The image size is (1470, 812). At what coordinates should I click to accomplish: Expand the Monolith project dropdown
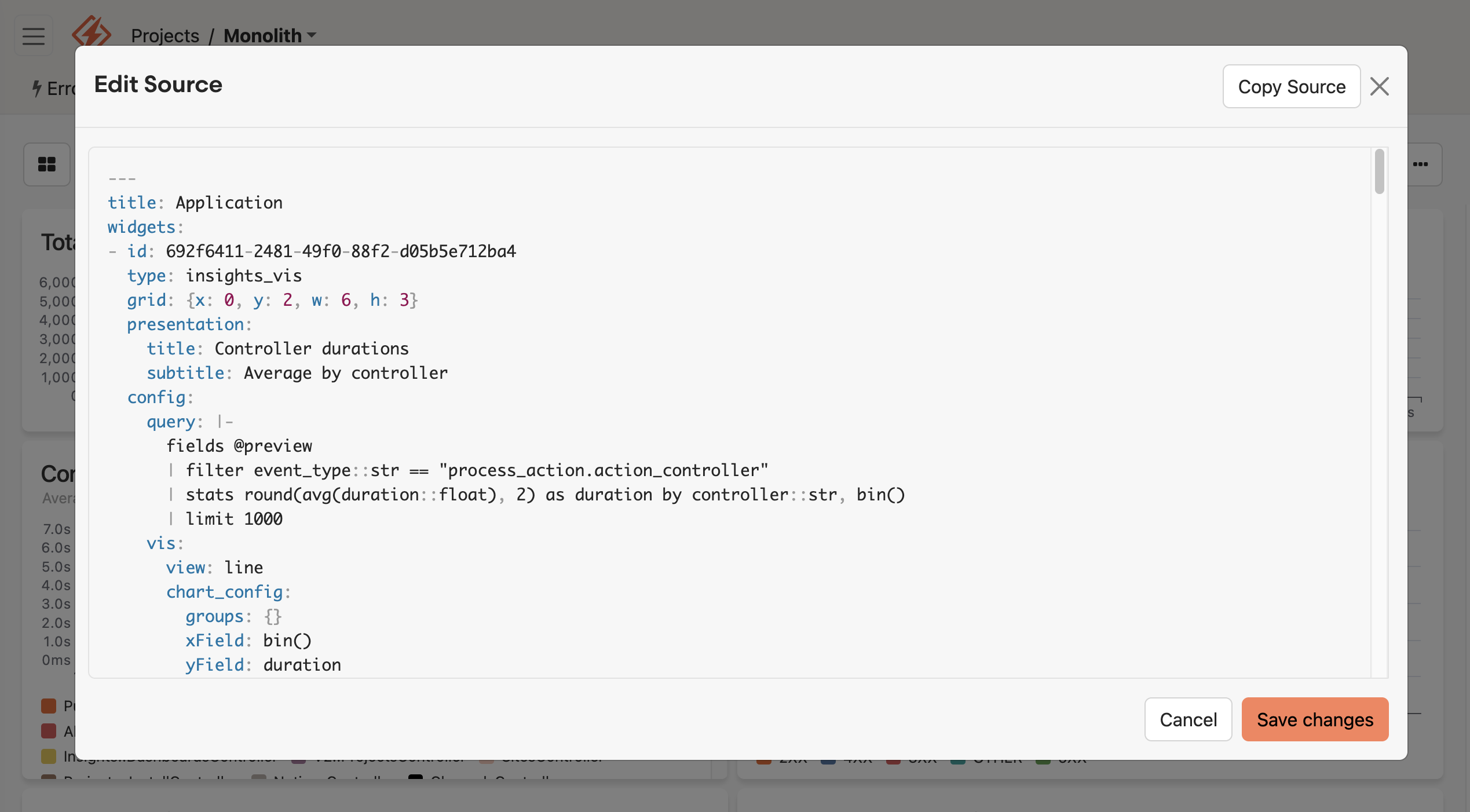[x=312, y=35]
